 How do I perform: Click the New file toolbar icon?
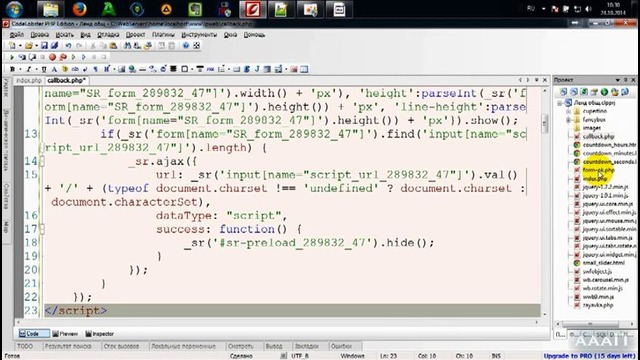pyautogui.click(x=12, y=46)
